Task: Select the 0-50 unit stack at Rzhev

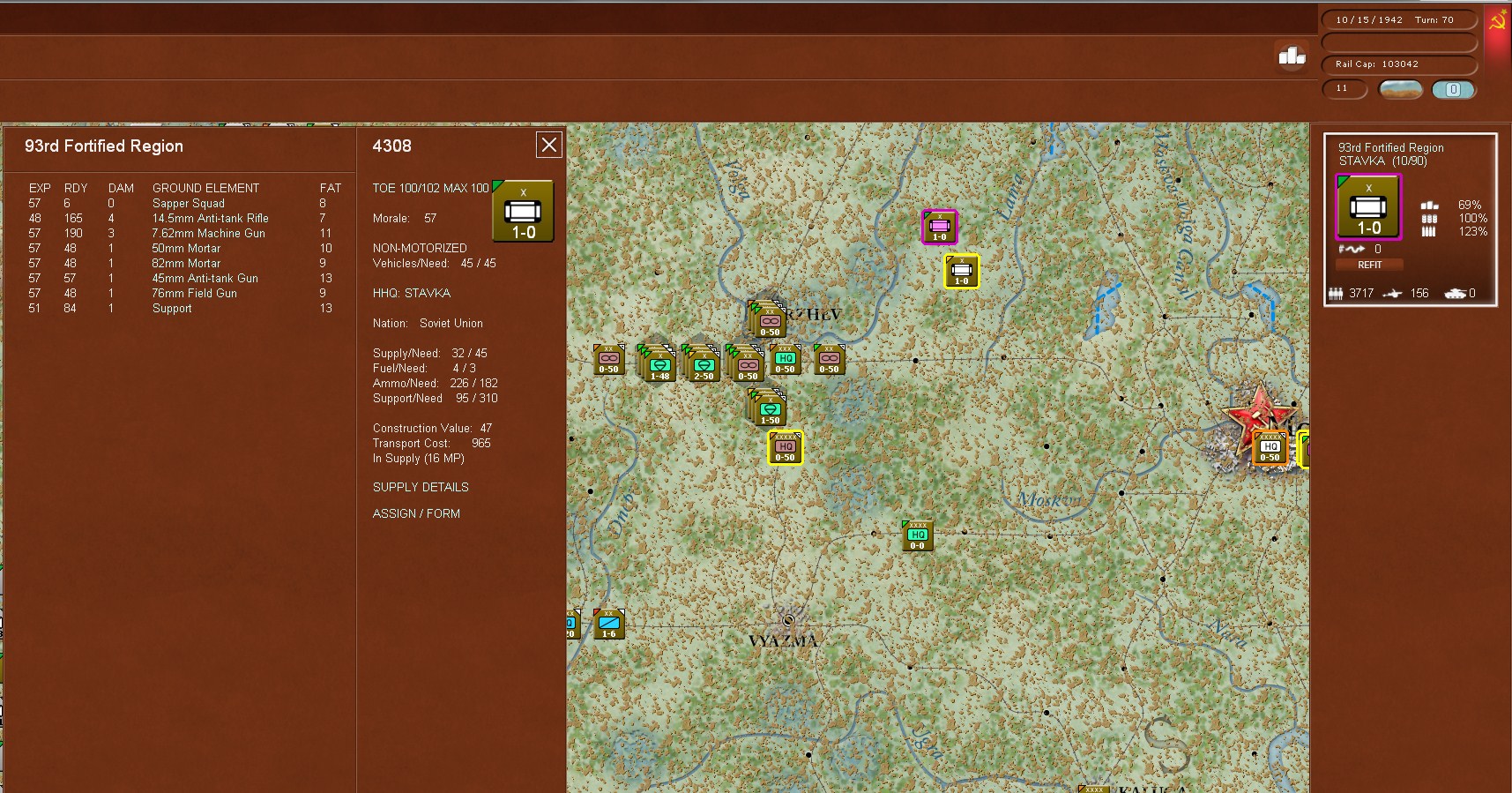Action: click(x=769, y=319)
